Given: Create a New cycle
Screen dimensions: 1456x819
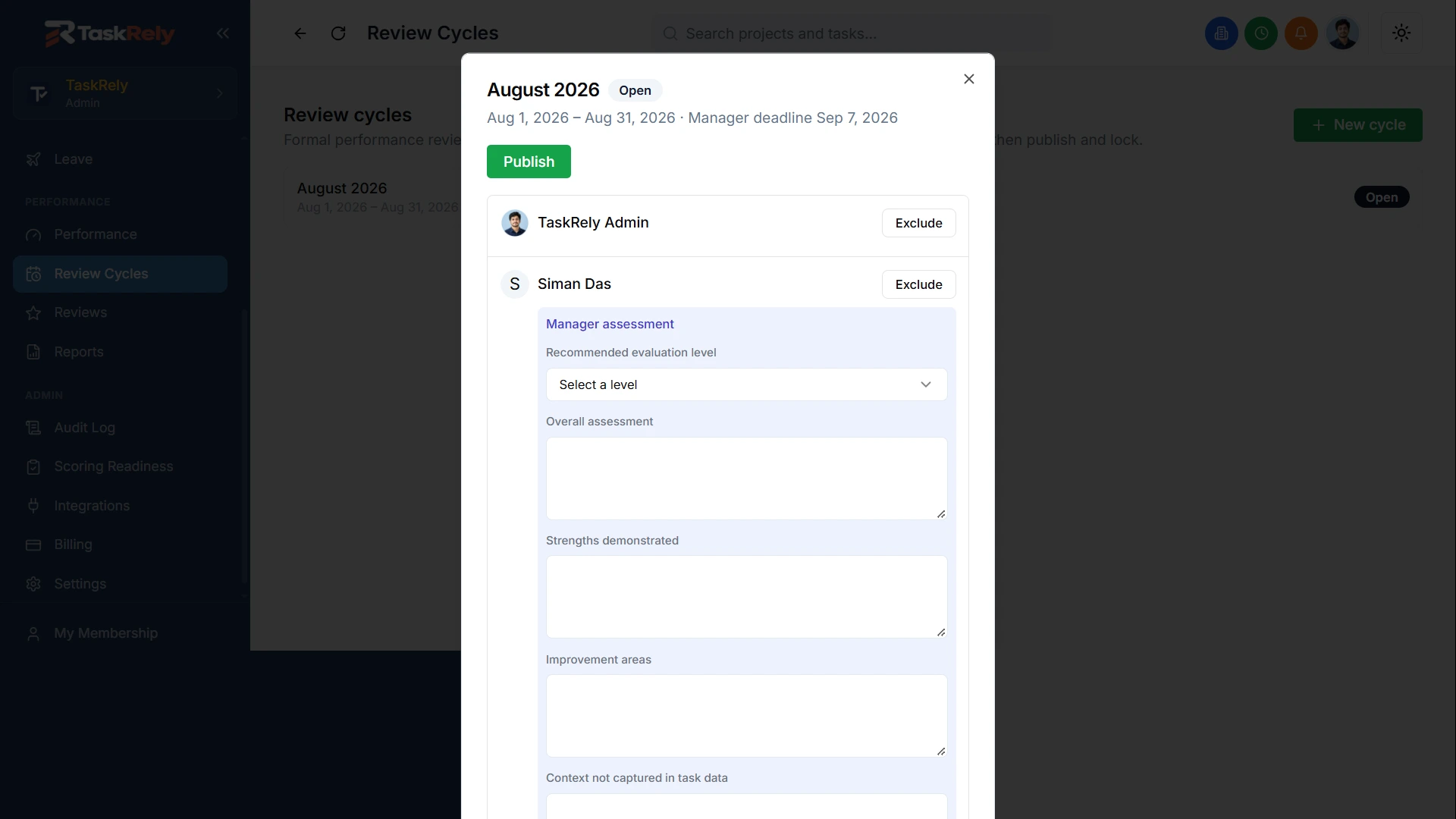Looking at the screenshot, I should [x=1357, y=125].
